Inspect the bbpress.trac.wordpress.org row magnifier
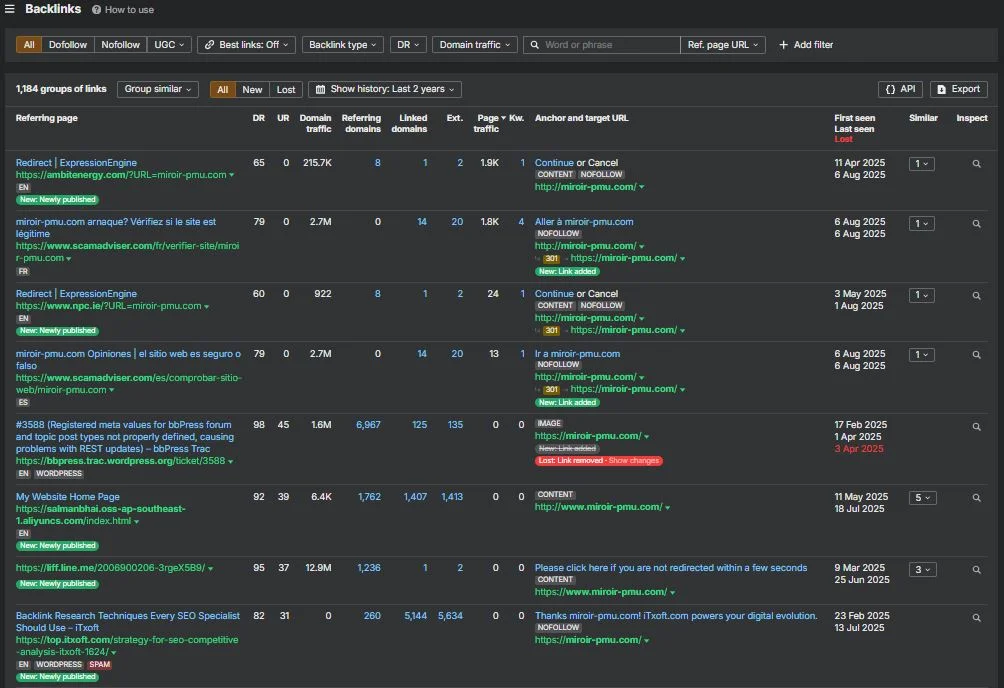This screenshot has width=1004, height=688. 976,427
